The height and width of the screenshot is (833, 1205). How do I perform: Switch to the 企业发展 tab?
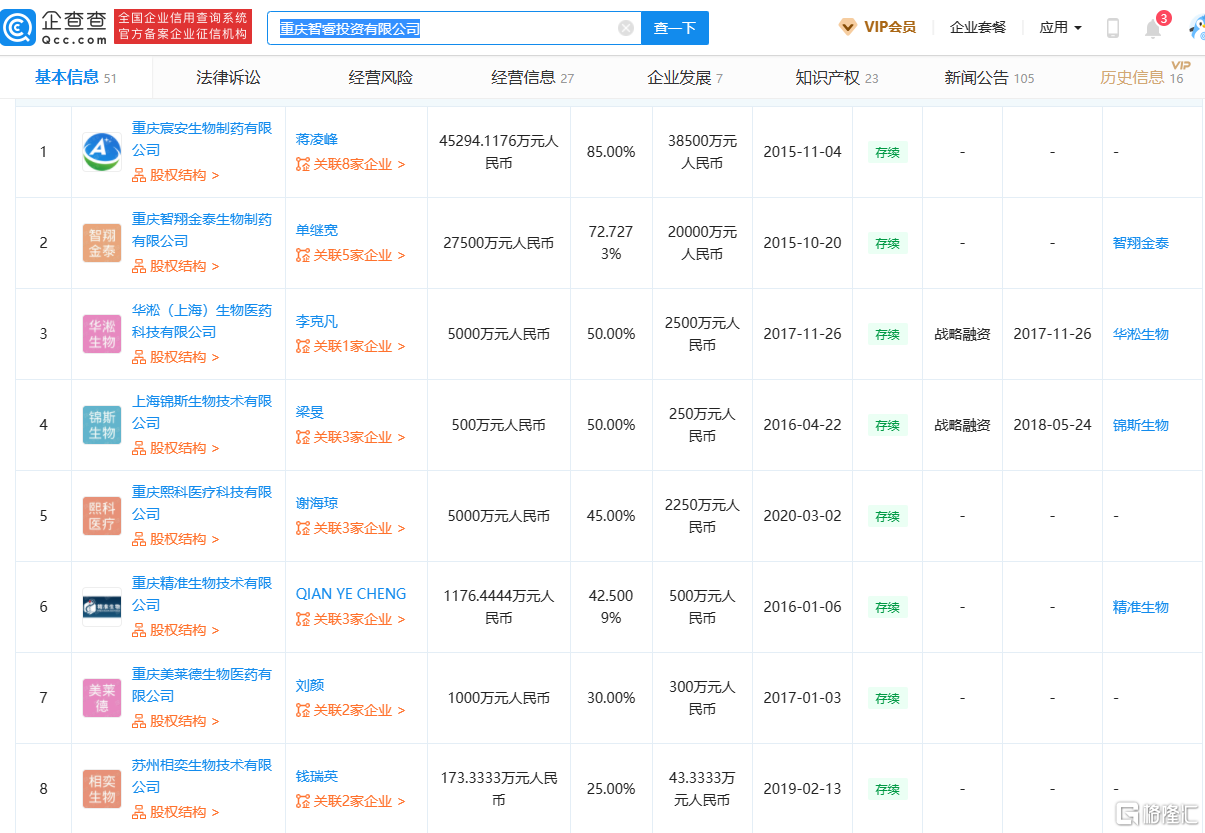[x=685, y=78]
